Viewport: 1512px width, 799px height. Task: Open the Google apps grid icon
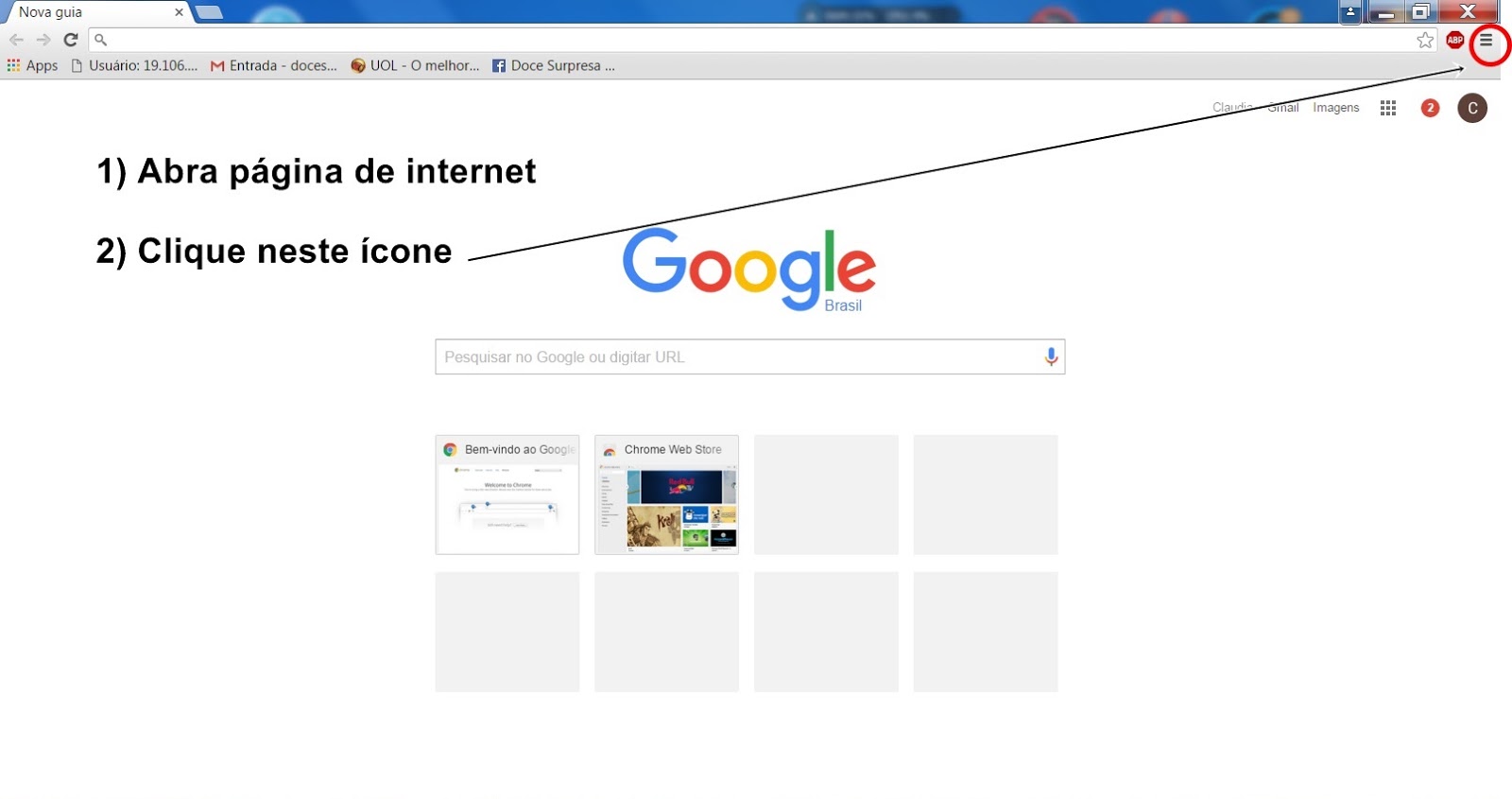point(1388,108)
